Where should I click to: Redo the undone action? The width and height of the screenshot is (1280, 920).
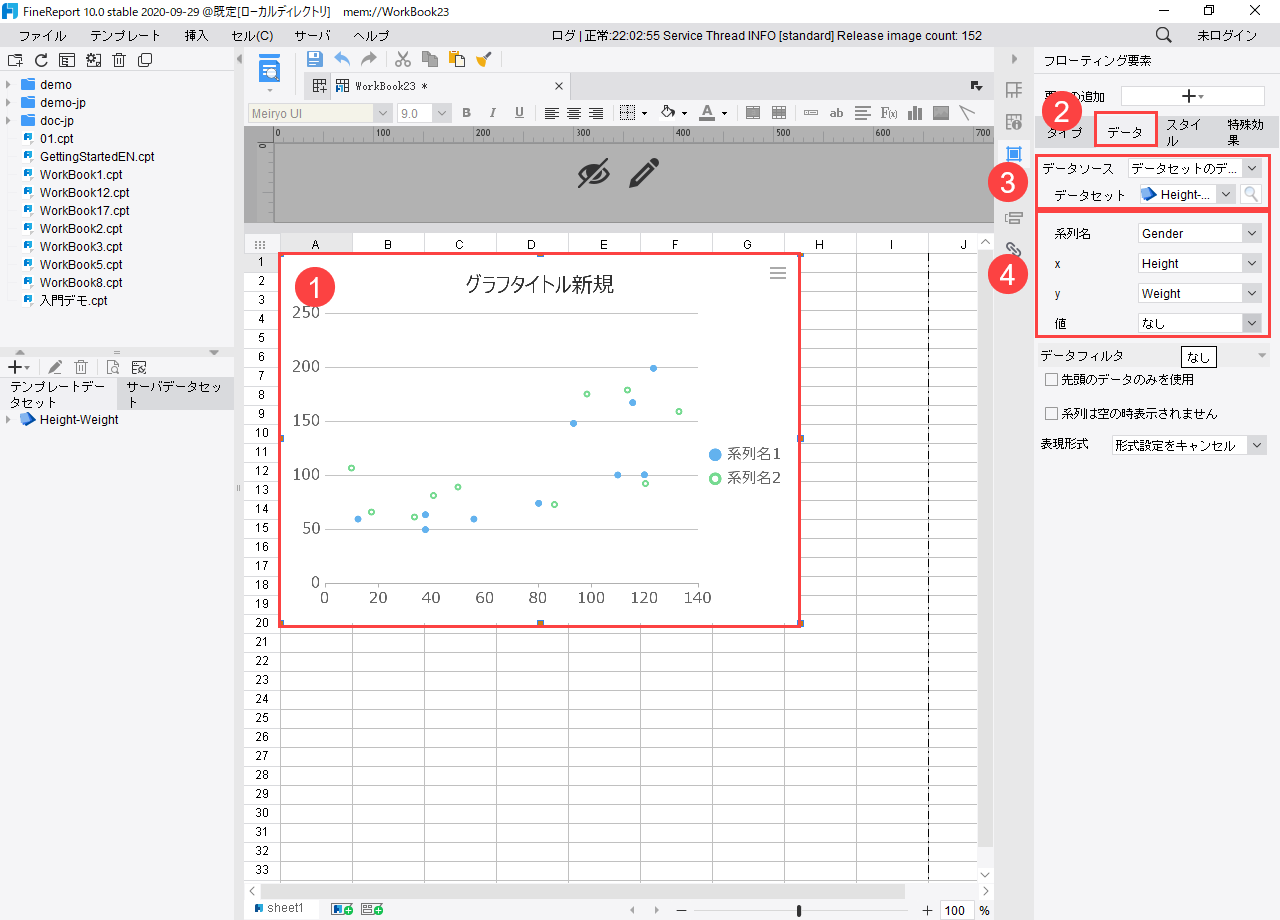click(x=369, y=59)
